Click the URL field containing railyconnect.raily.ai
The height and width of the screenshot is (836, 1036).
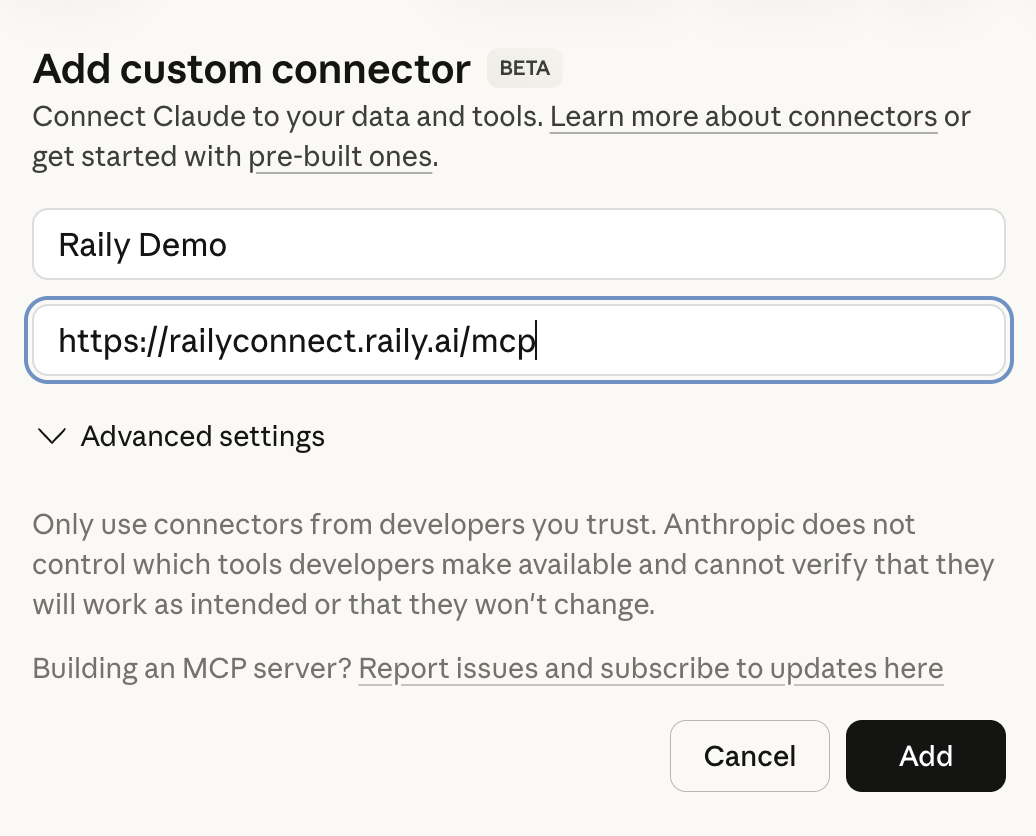click(518, 340)
